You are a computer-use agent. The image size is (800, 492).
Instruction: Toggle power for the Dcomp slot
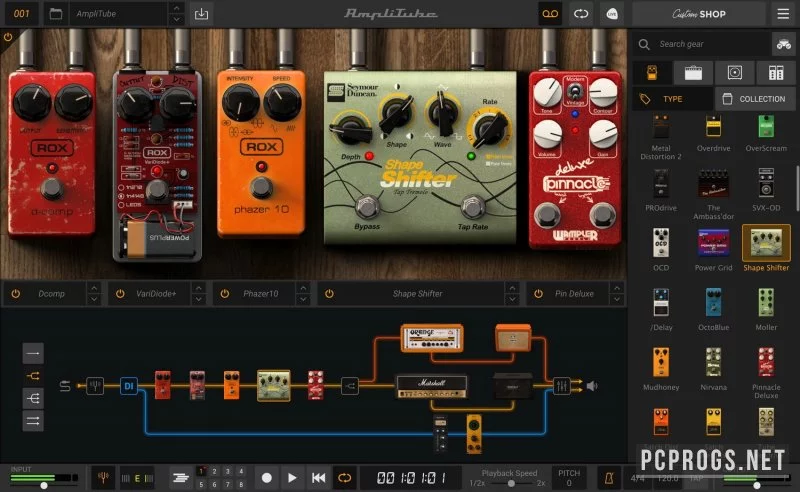click(x=16, y=293)
